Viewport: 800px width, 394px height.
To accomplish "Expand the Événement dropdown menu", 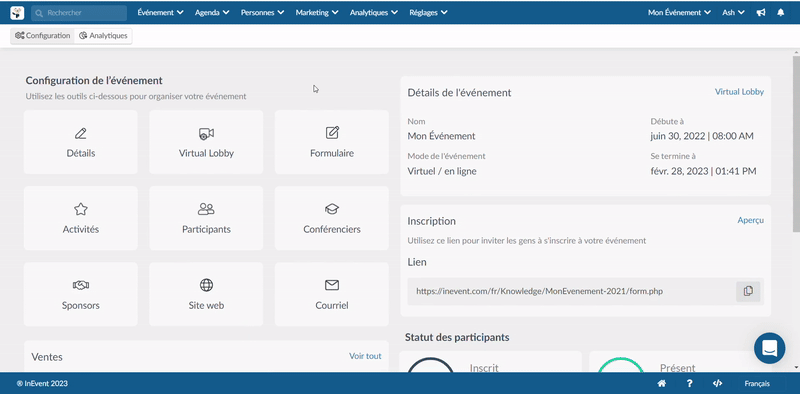I will 160,13.
